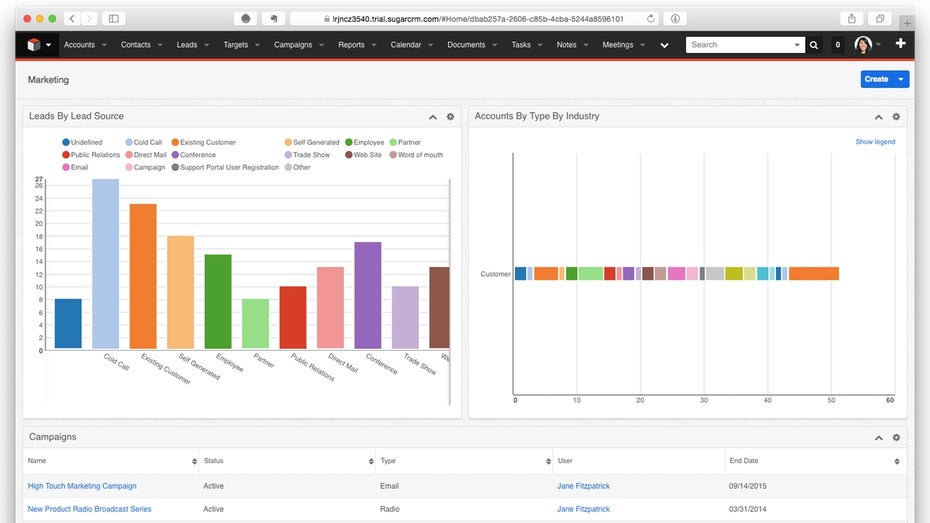Open the SugarCRM cube home icon

[34, 44]
